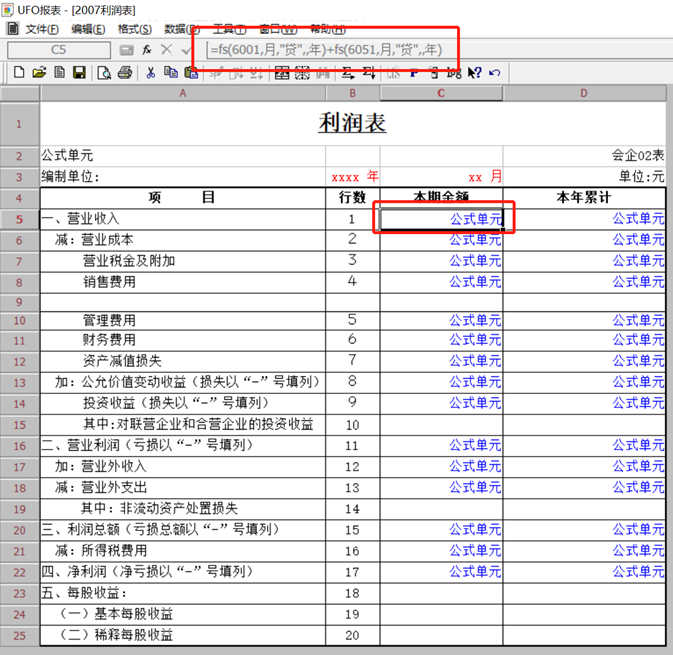Save the report with the floppy disk icon
The width and height of the screenshot is (673, 655).
tap(79, 73)
